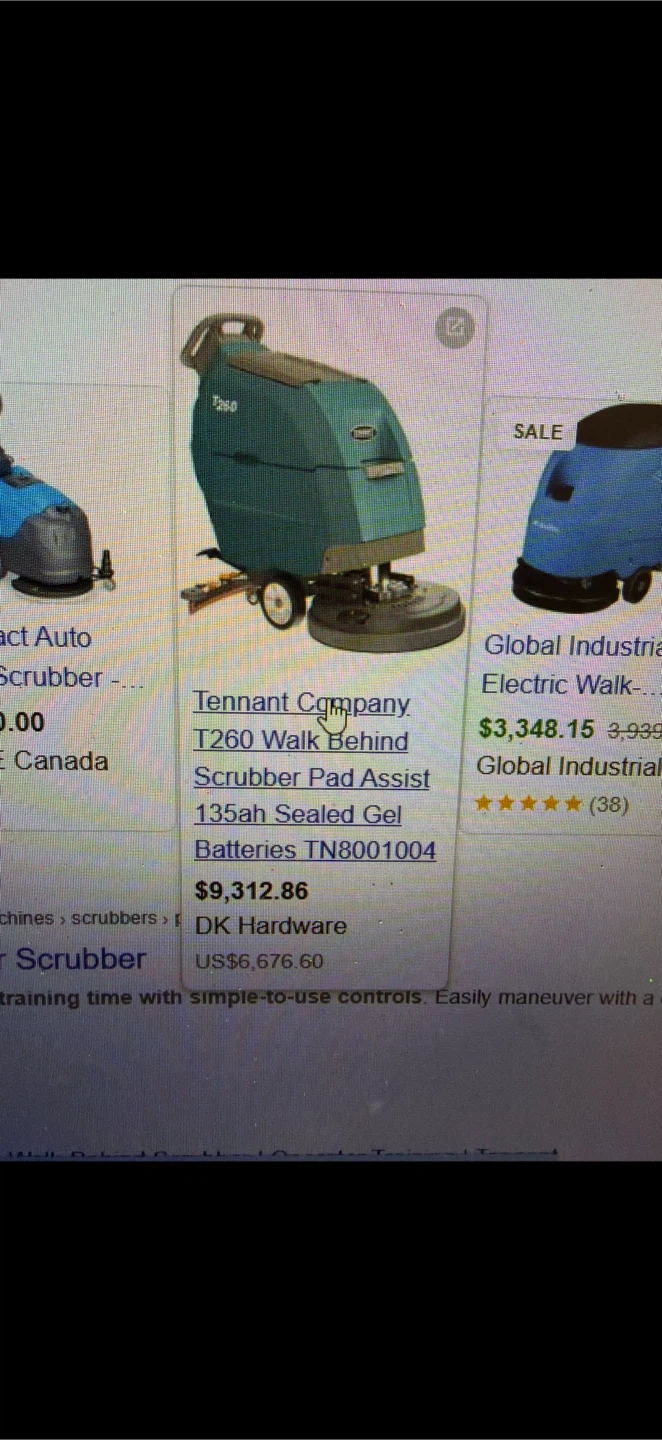Click the $3,348.15 sale price
The width and height of the screenshot is (662, 1440).
pos(536,729)
